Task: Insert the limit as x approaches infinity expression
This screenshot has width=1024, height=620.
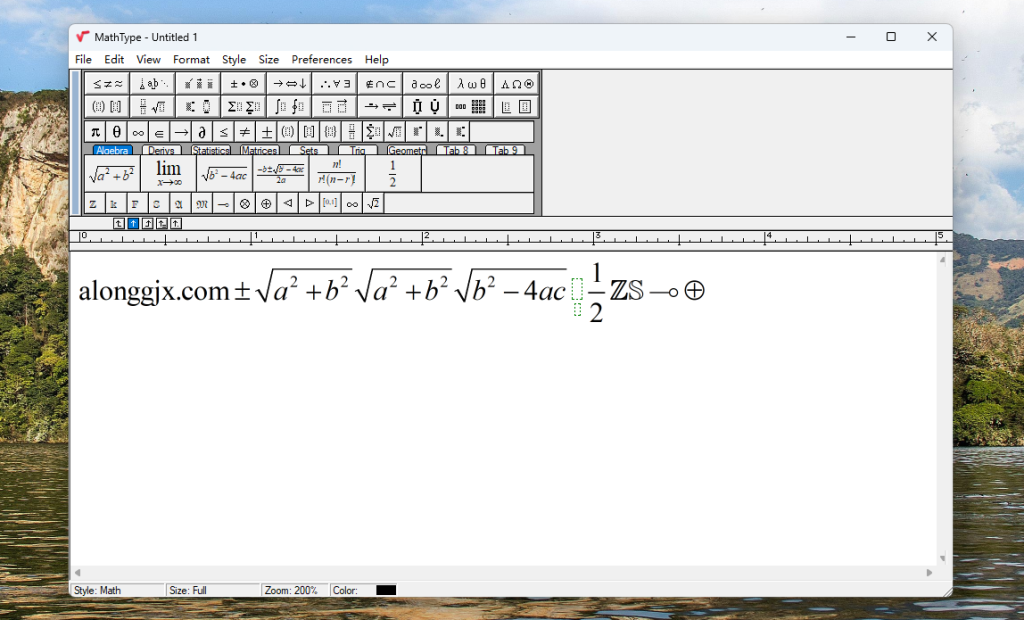Action: (x=168, y=173)
